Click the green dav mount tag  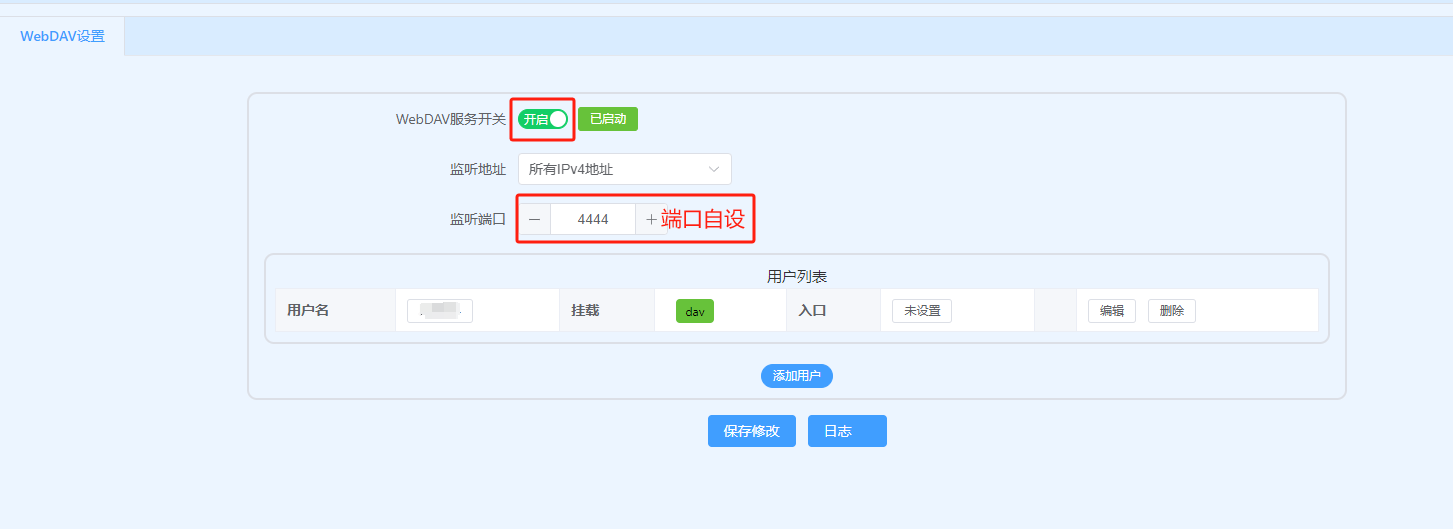[x=695, y=311]
